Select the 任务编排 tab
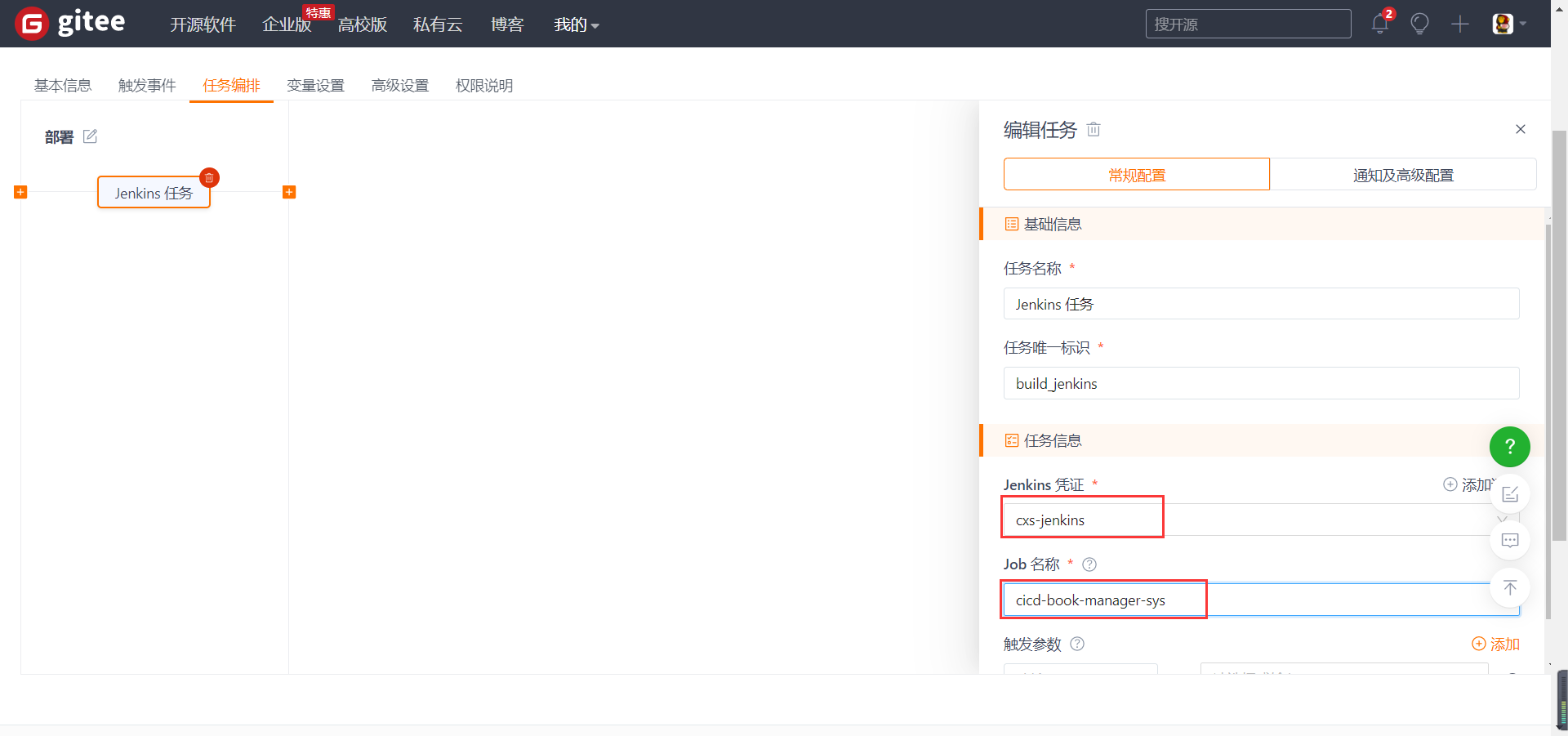This screenshot has width=1568, height=736. click(x=231, y=85)
